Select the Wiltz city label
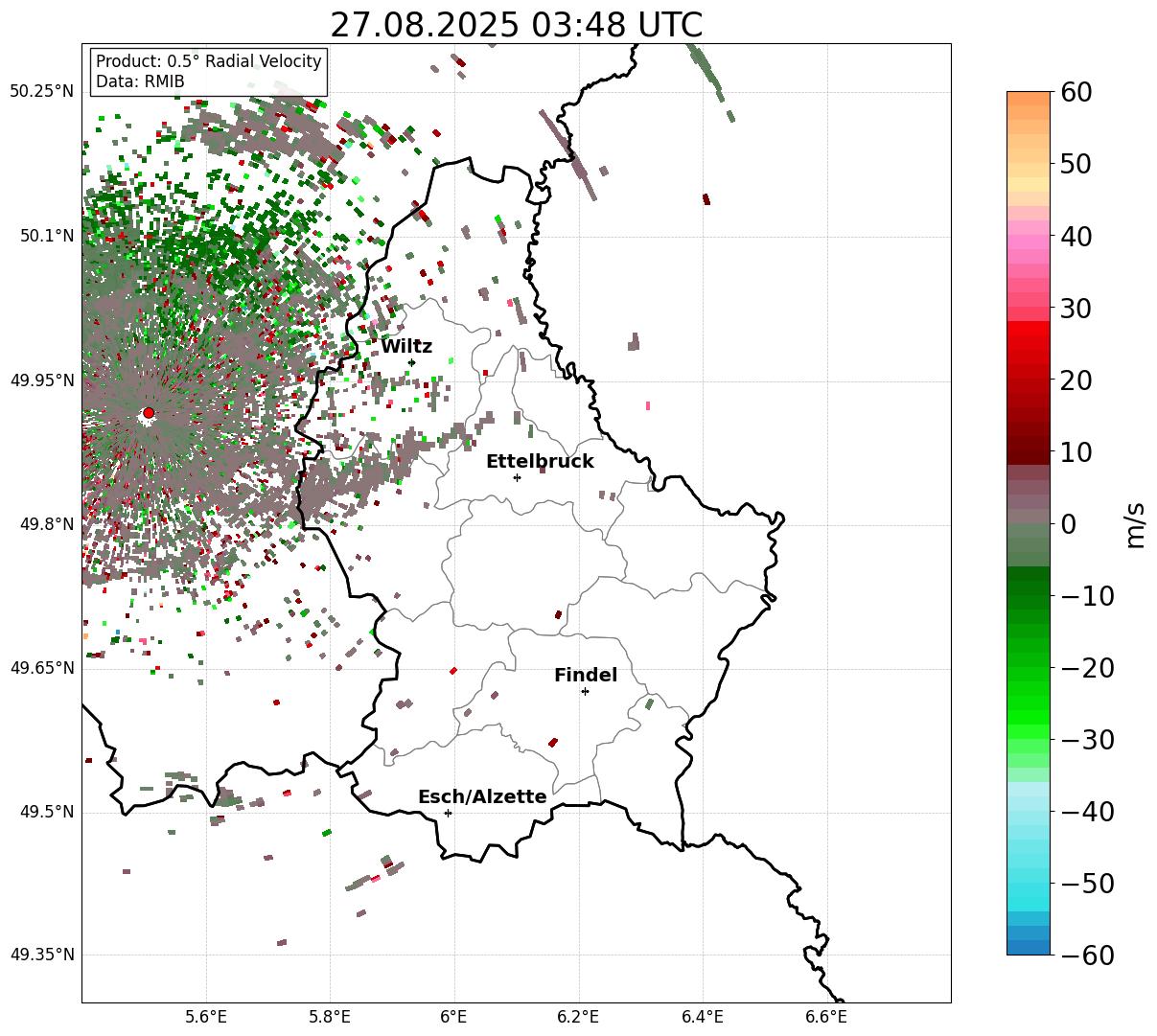Screen dimensions: 1157x1036 click(406, 347)
